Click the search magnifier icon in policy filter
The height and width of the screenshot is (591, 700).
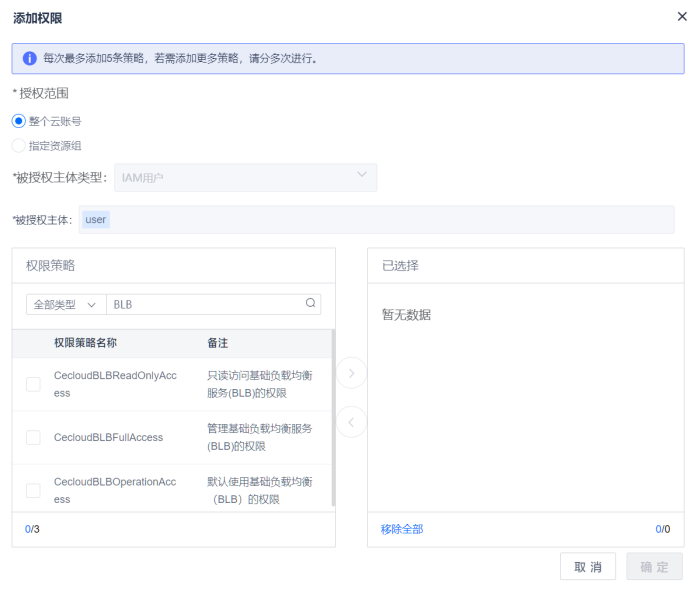coord(310,304)
